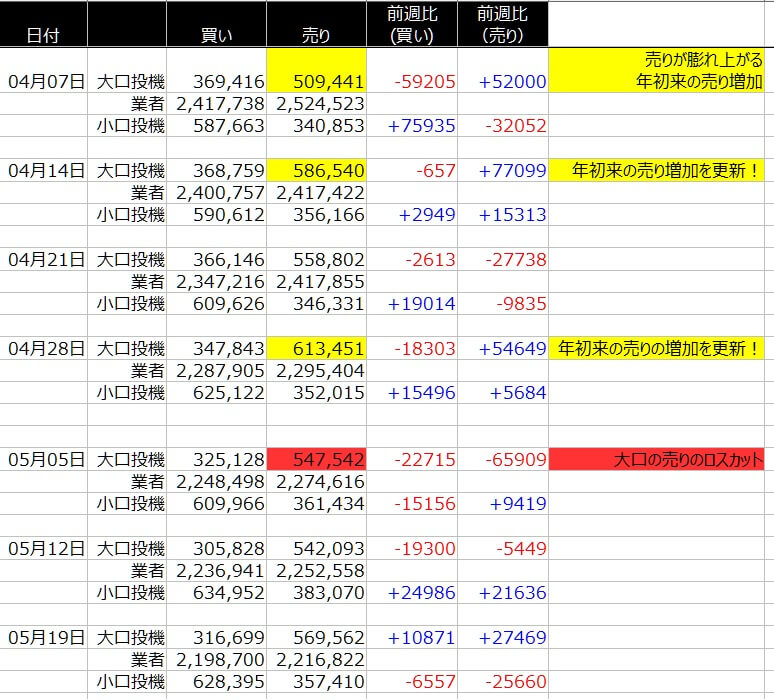
Task: Click the value +27469
Action: pyautogui.click(x=512, y=638)
